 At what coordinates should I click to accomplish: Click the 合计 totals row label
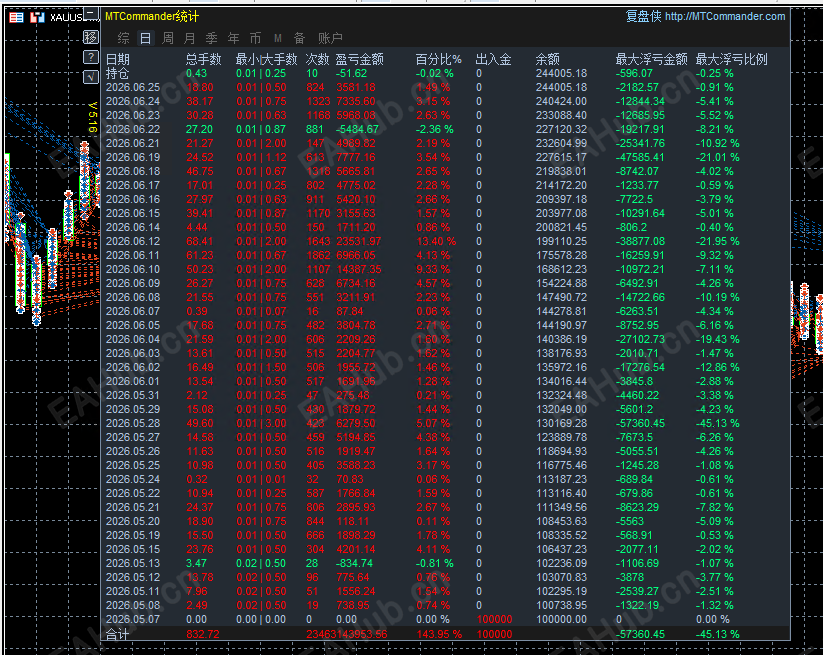[x=118, y=634]
